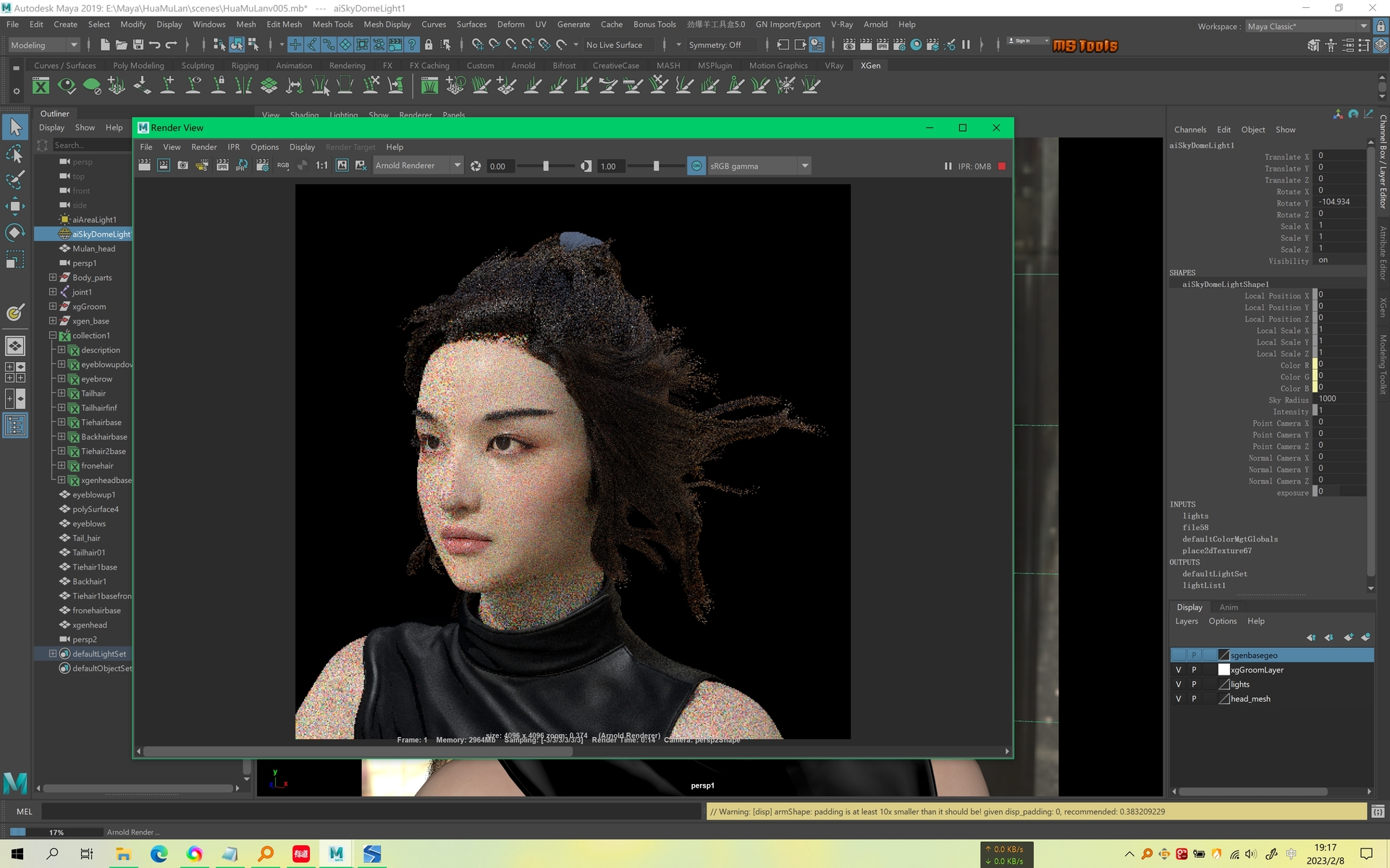Open the sRGB gamma dropdown
Image resolution: width=1390 pixels, height=868 pixels.
point(805,165)
